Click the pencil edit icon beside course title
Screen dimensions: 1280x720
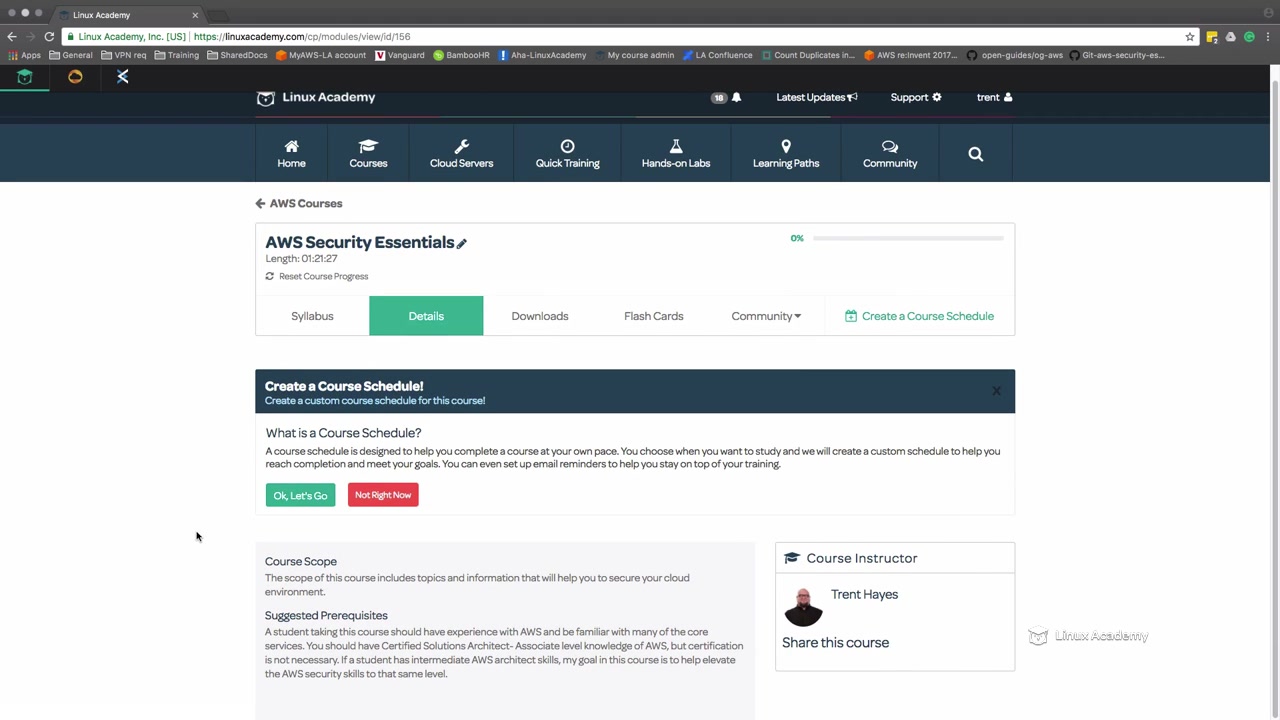462,243
